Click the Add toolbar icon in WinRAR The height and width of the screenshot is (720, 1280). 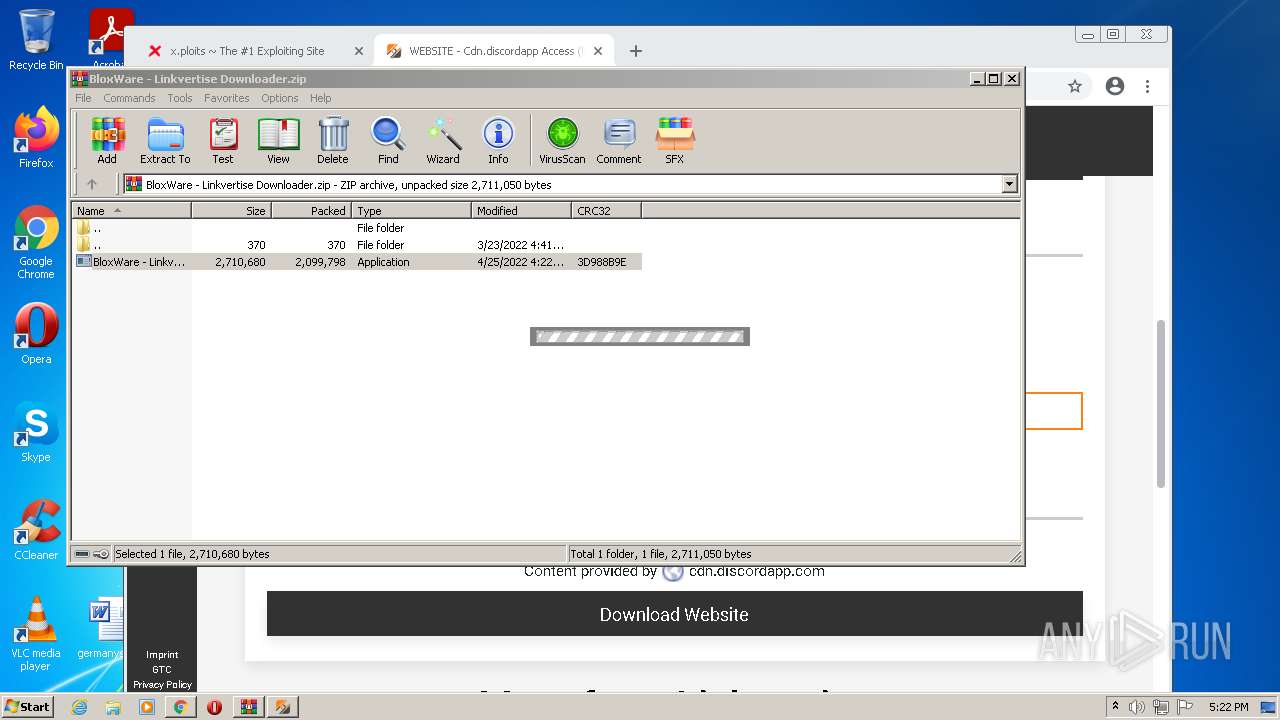click(x=107, y=140)
